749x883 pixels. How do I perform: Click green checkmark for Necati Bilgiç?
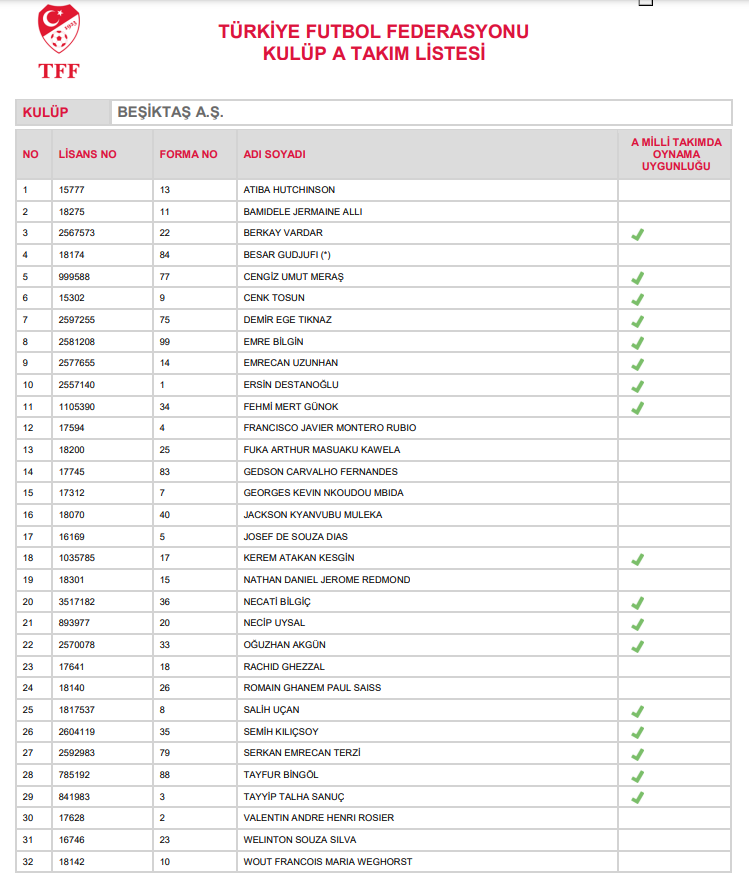[637, 603]
